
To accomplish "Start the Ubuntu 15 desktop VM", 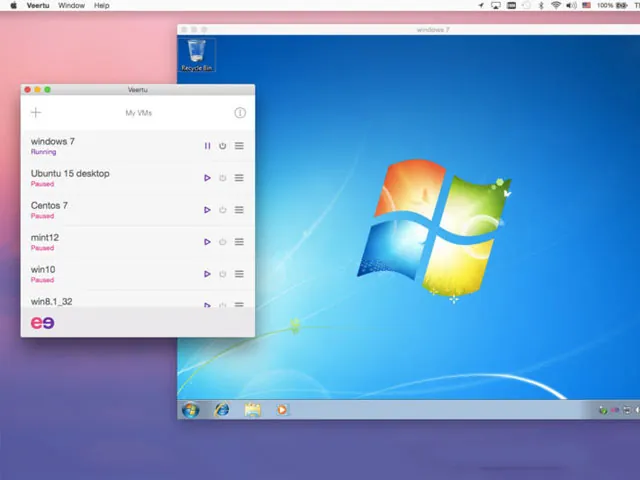I will pos(207,178).
